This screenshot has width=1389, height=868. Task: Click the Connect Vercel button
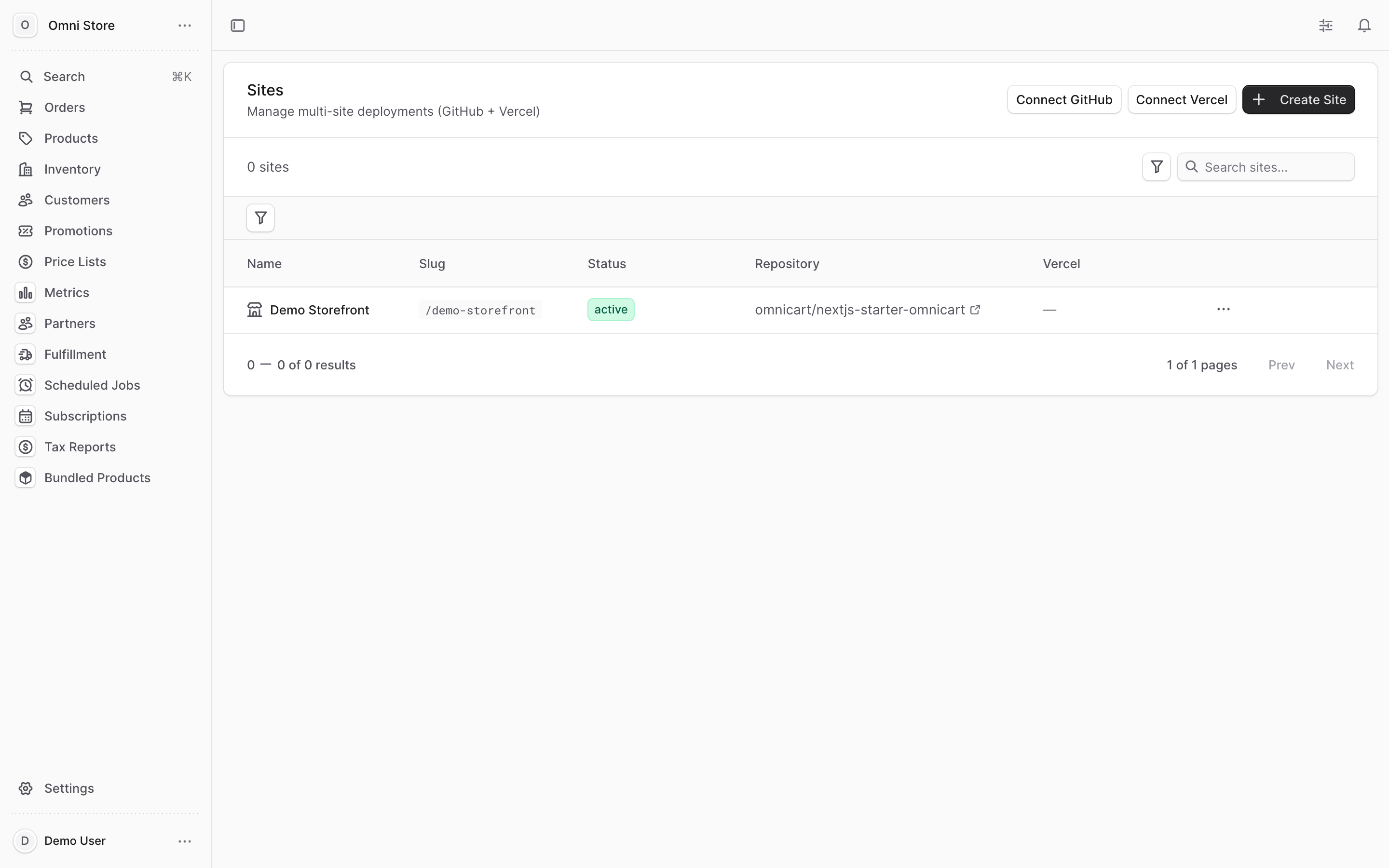[x=1182, y=99]
